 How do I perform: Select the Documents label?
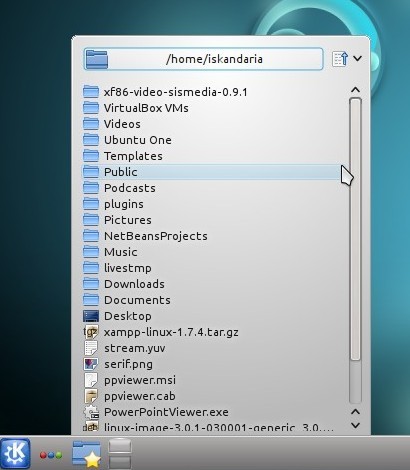(x=137, y=300)
